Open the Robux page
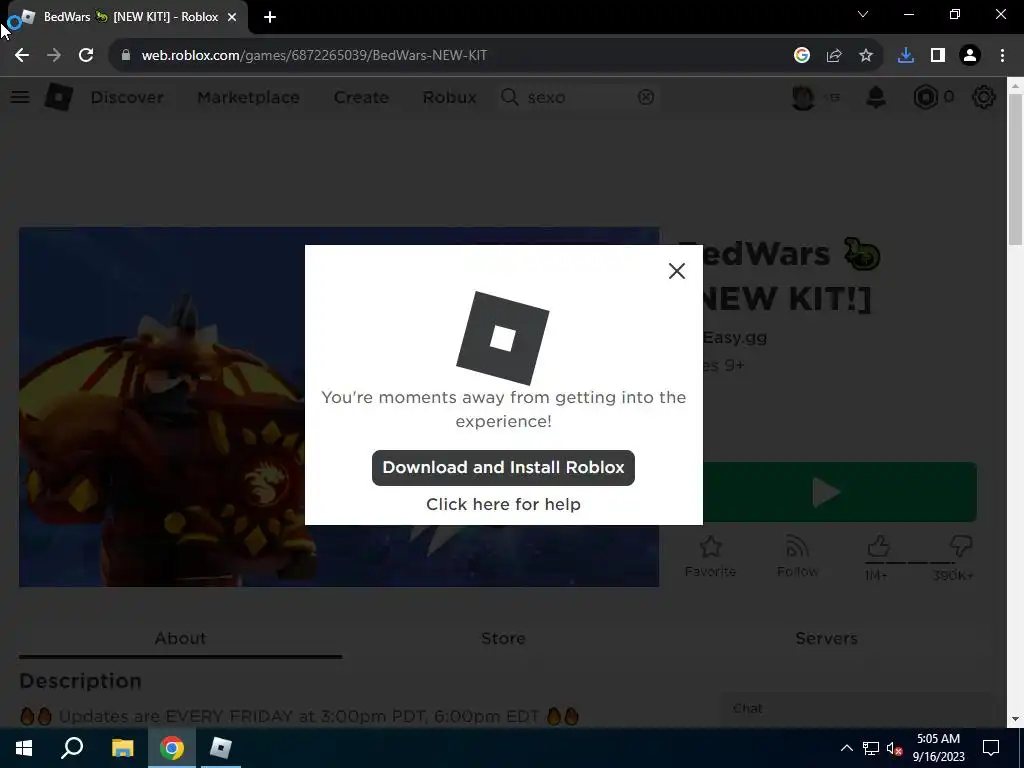Image resolution: width=1024 pixels, height=768 pixels. click(x=449, y=97)
